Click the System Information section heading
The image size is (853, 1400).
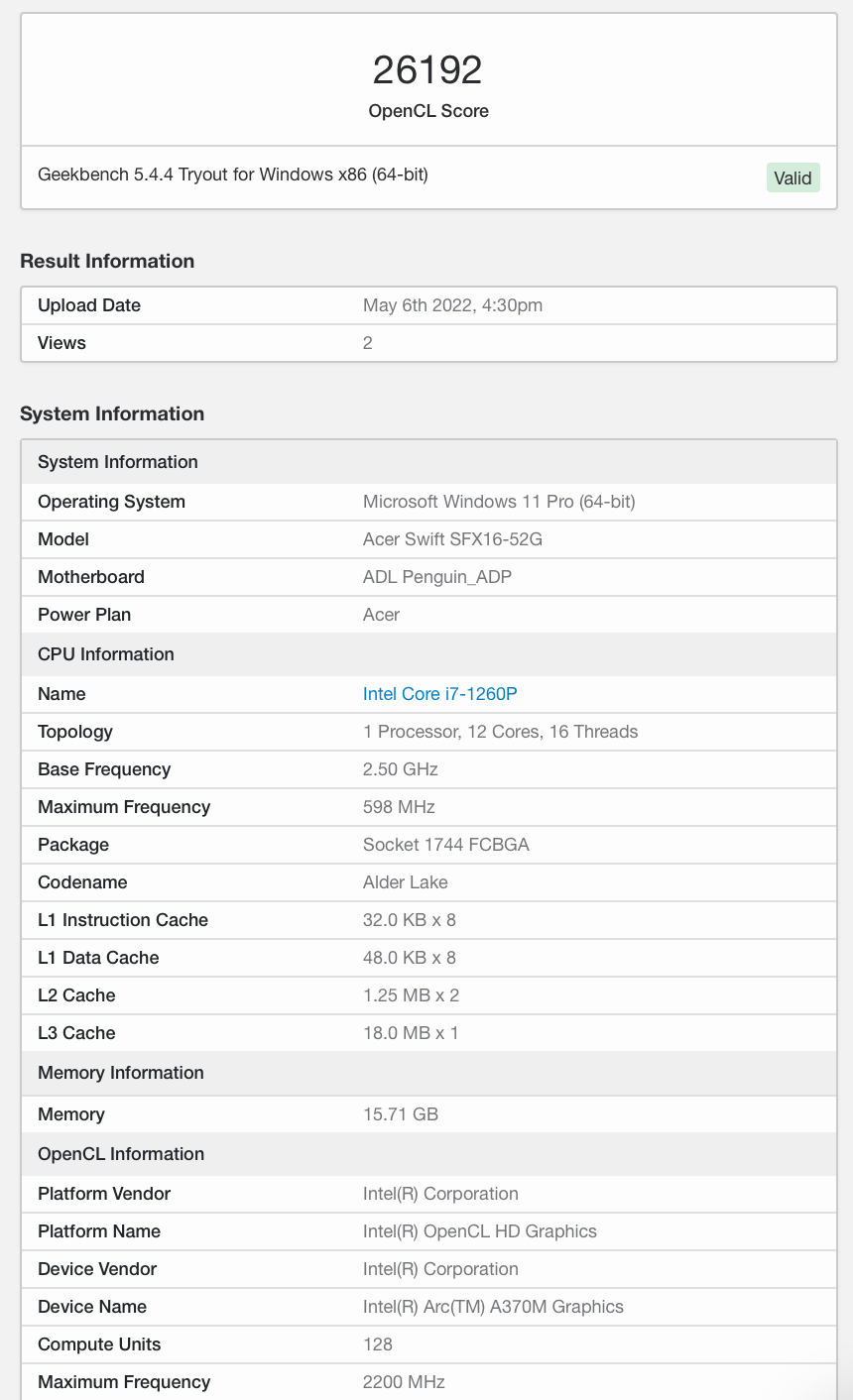[112, 413]
